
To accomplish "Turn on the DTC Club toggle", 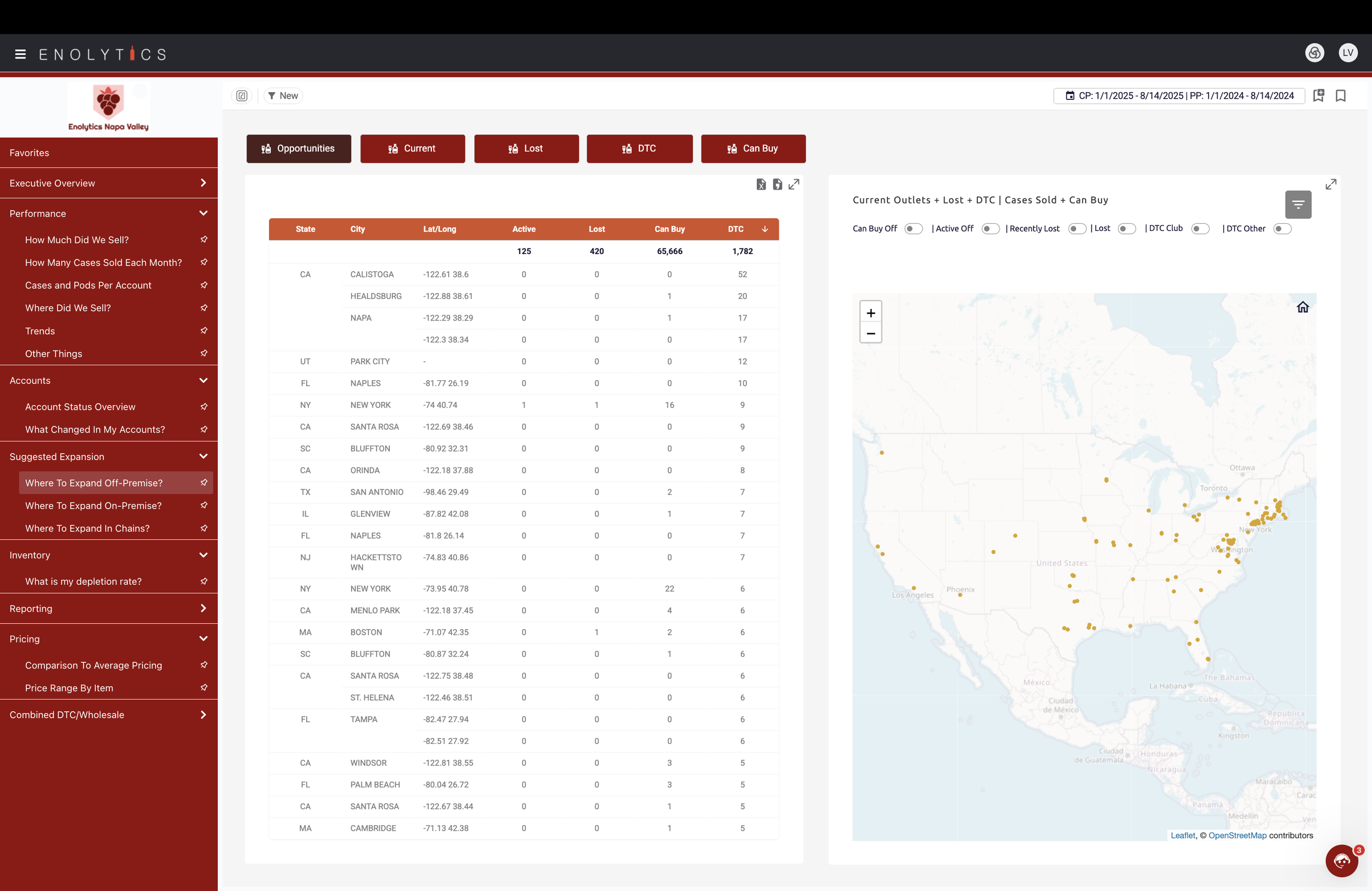I will tap(1200, 229).
